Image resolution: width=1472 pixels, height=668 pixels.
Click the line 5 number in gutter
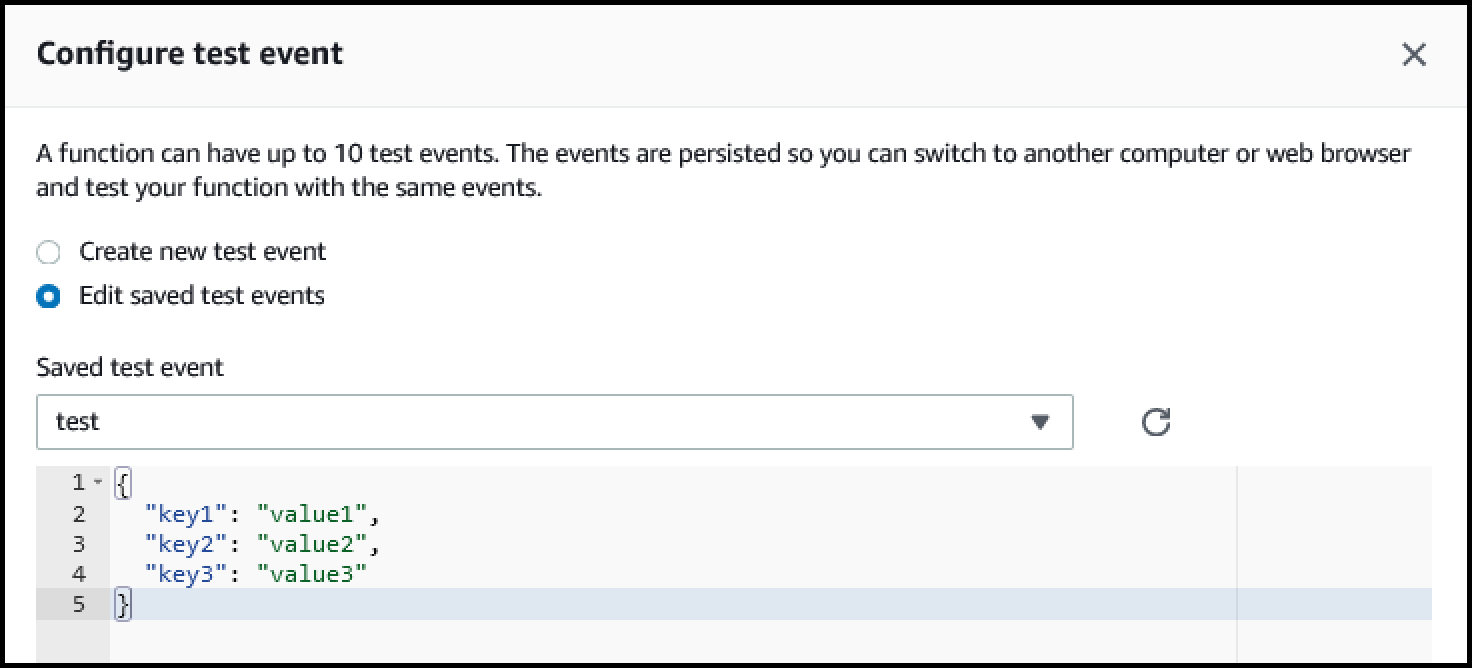point(79,604)
